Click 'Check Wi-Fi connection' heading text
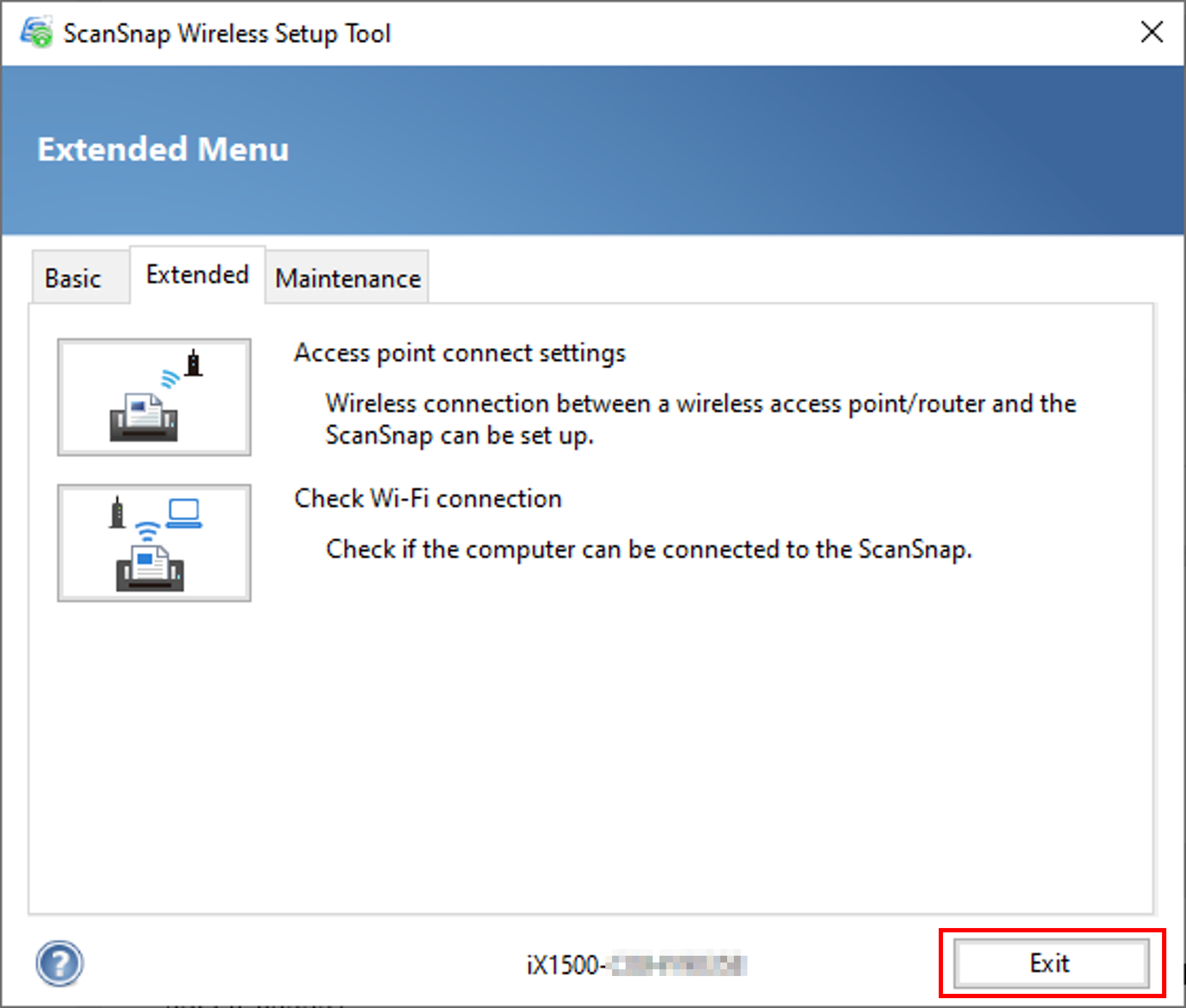This screenshot has height=1008, width=1186. (x=428, y=498)
